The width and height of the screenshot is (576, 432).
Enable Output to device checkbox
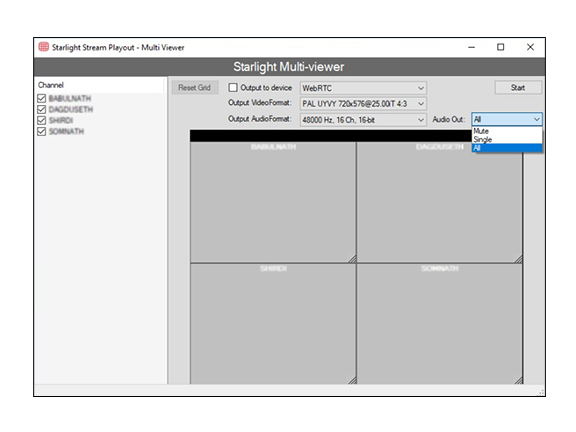click(233, 87)
